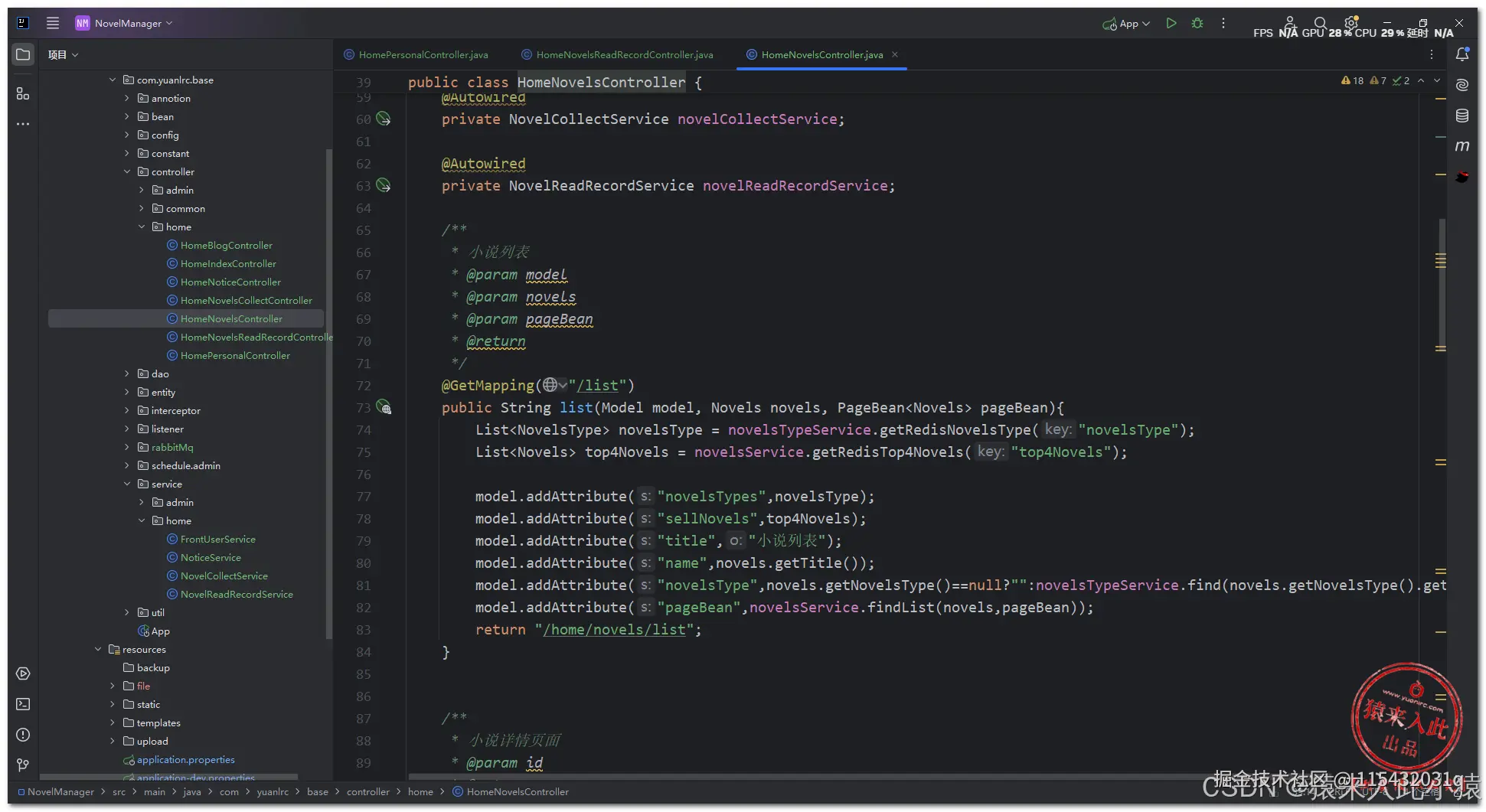Switch to HomeNovelsReadRecordController.java tab

click(617, 54)
